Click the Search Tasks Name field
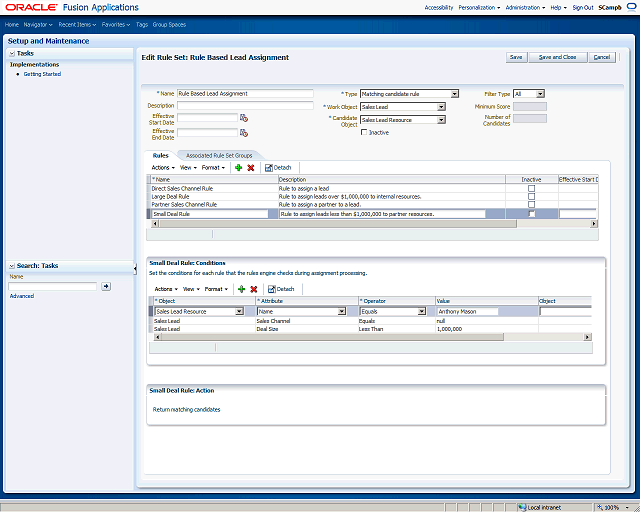Screen dimensions: 640x512 (53, 286)
